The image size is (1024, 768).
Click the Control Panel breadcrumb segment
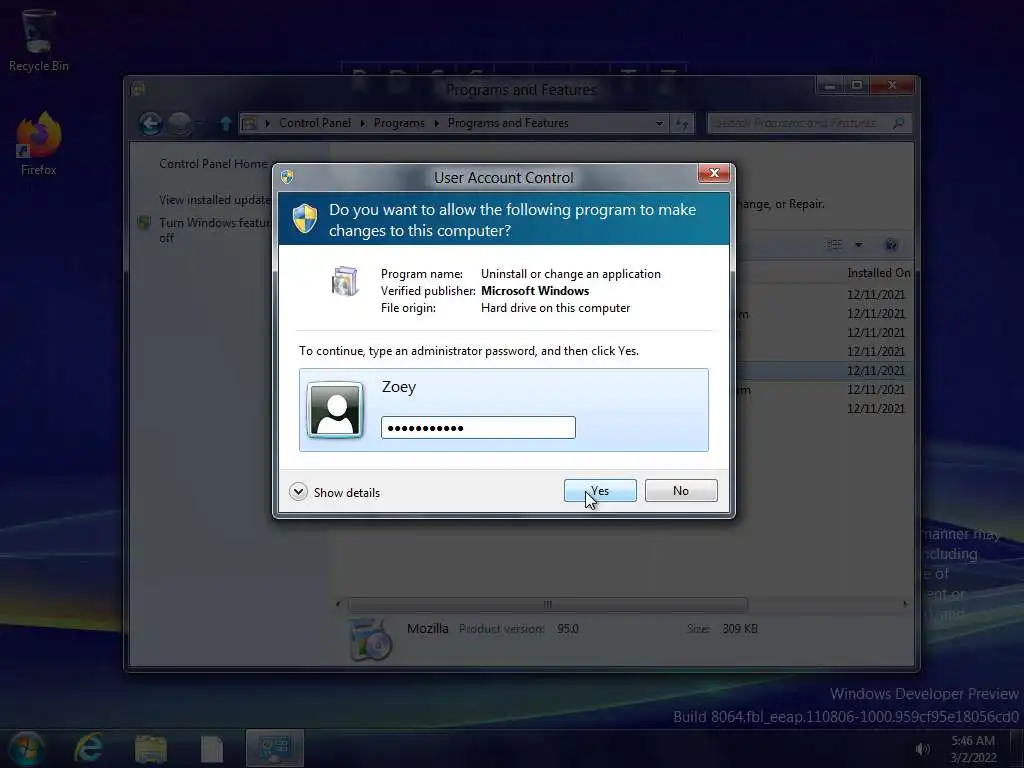tap(315, 123)
